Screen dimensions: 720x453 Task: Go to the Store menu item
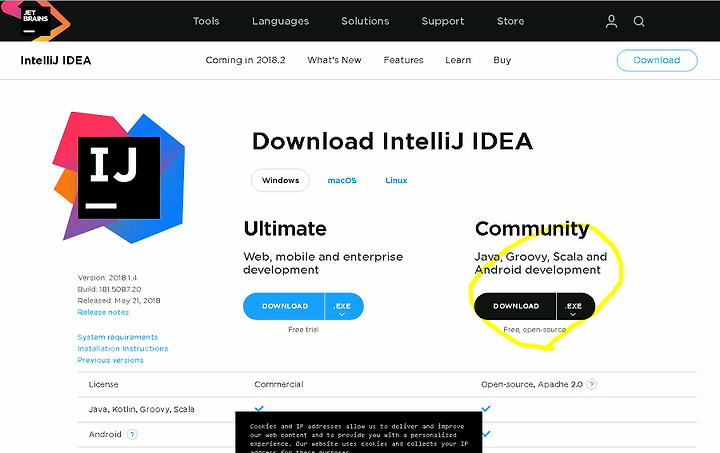pyautogui.click(x=510, y=21)
